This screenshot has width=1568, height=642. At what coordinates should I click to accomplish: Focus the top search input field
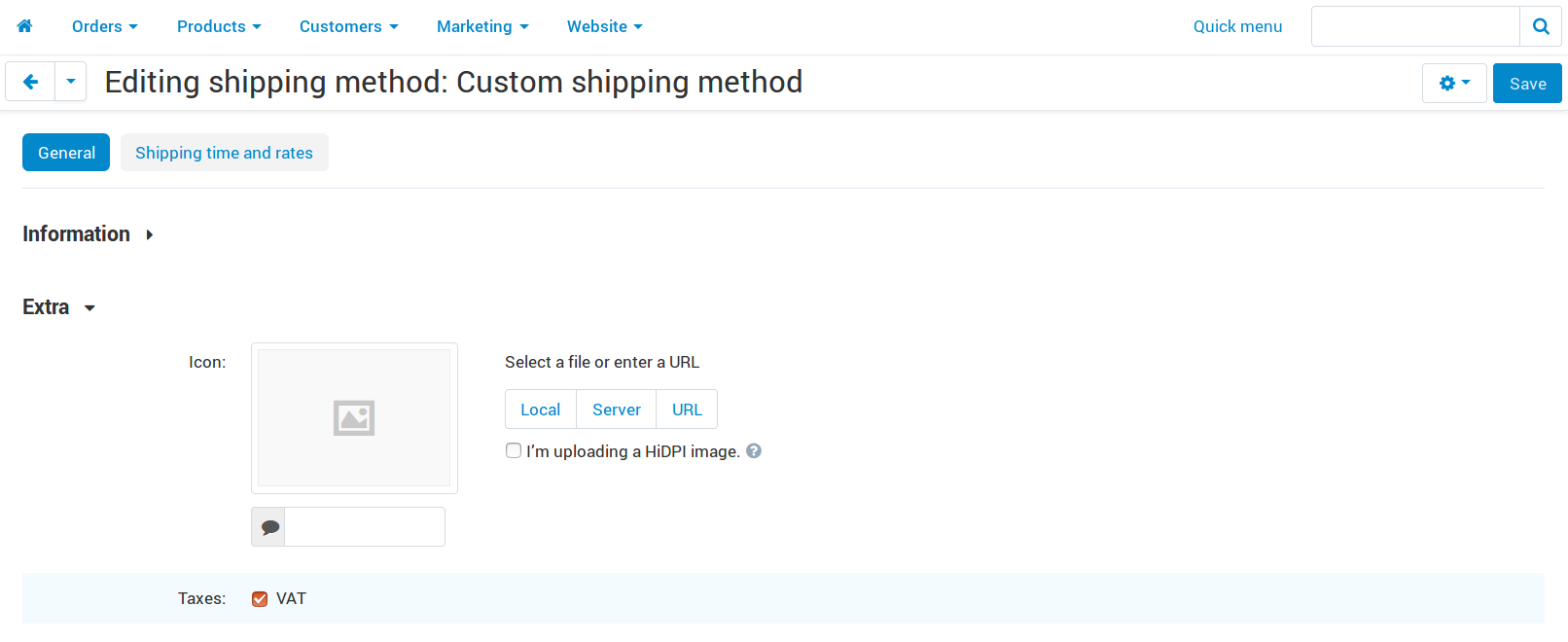click(1415, 26)
